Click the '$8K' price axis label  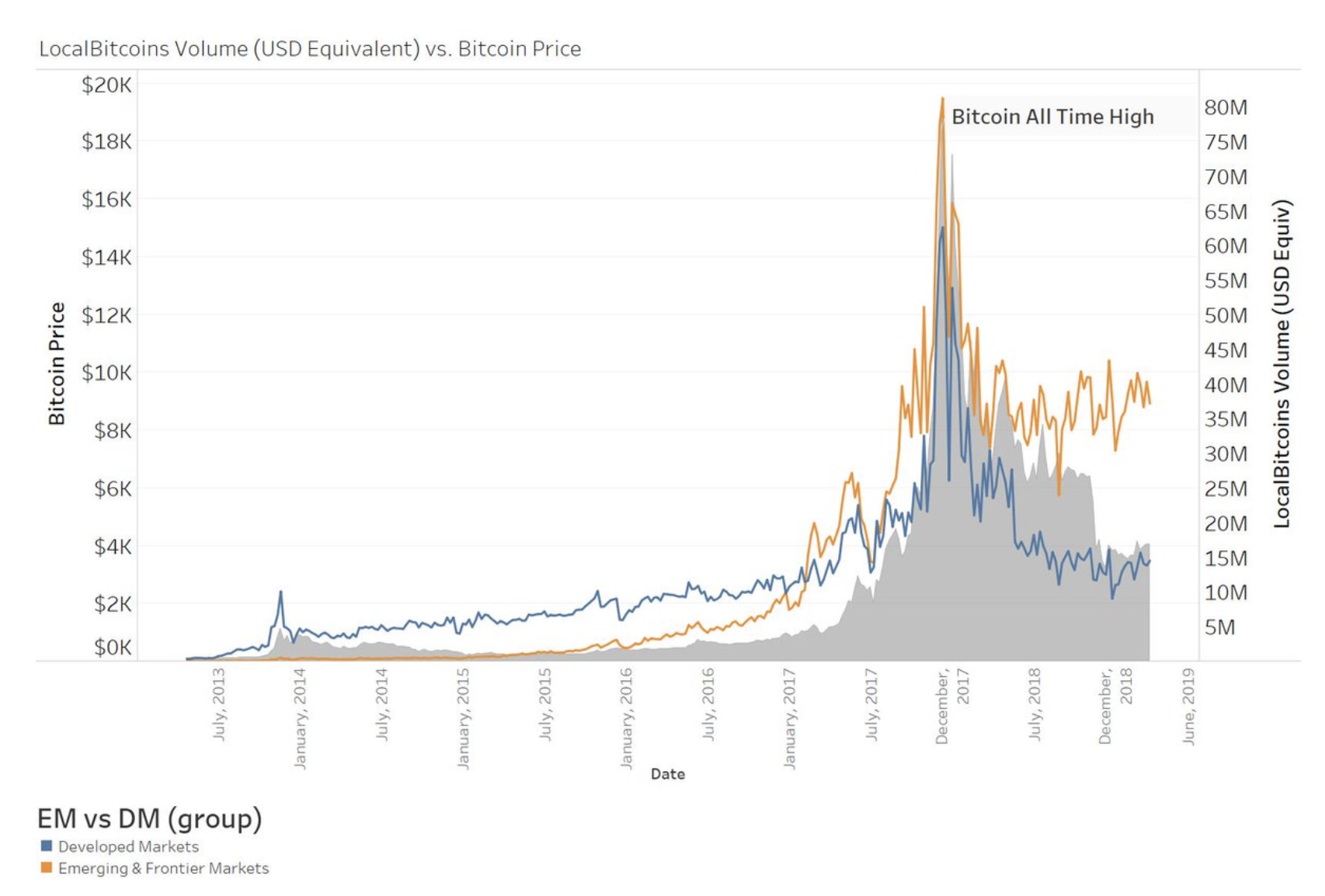click(x=113, y=430)
